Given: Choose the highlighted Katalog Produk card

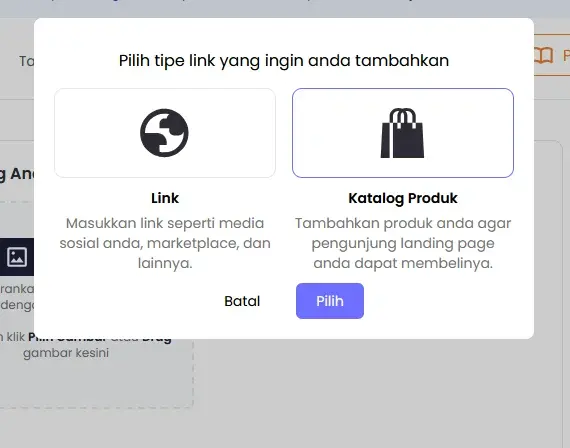Looking at the screenshot, I should click(403, 133).
